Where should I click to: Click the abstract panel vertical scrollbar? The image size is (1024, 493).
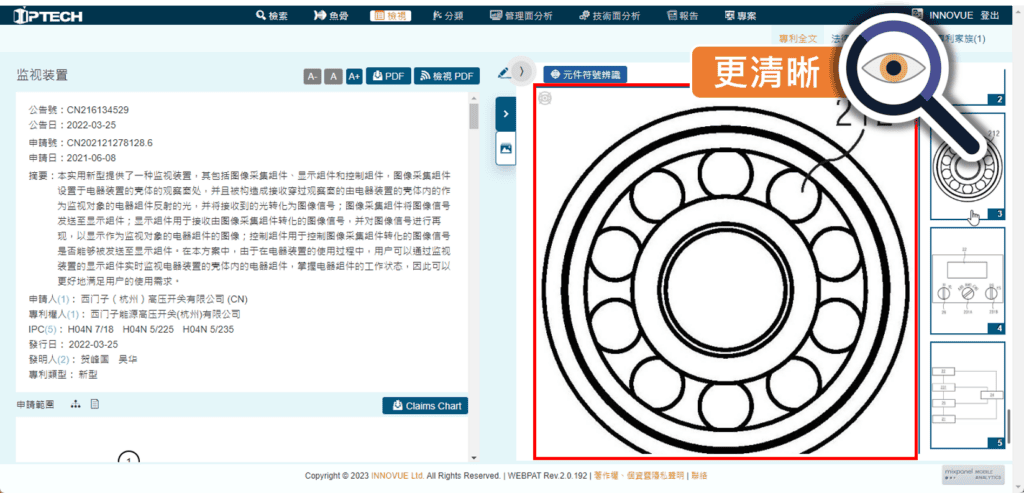(474, 118)
